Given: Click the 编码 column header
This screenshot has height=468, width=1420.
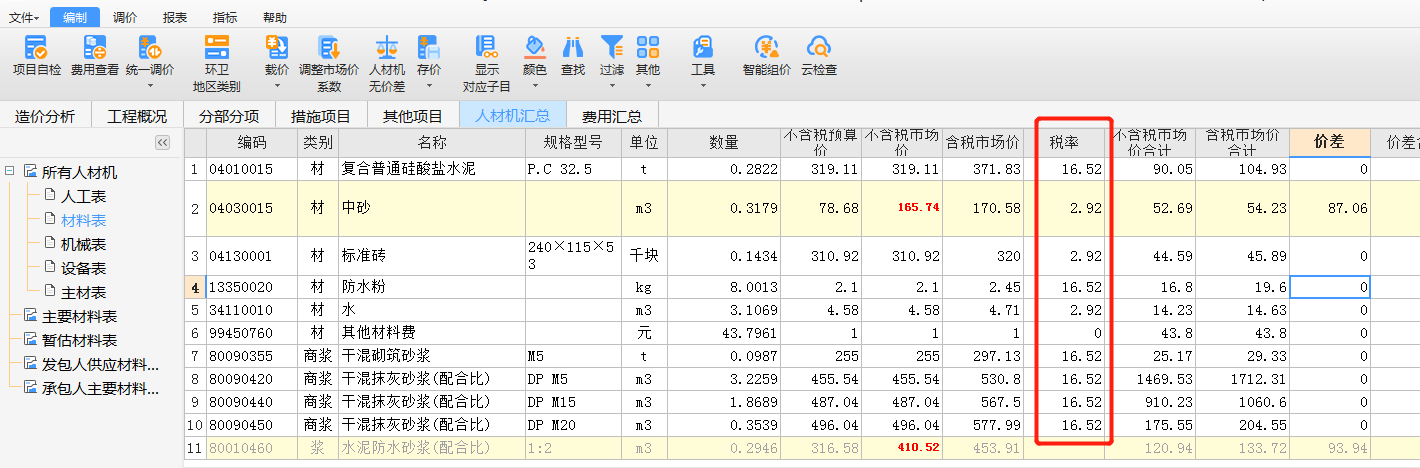Looking at the screenshot, I should click(252, 143).
